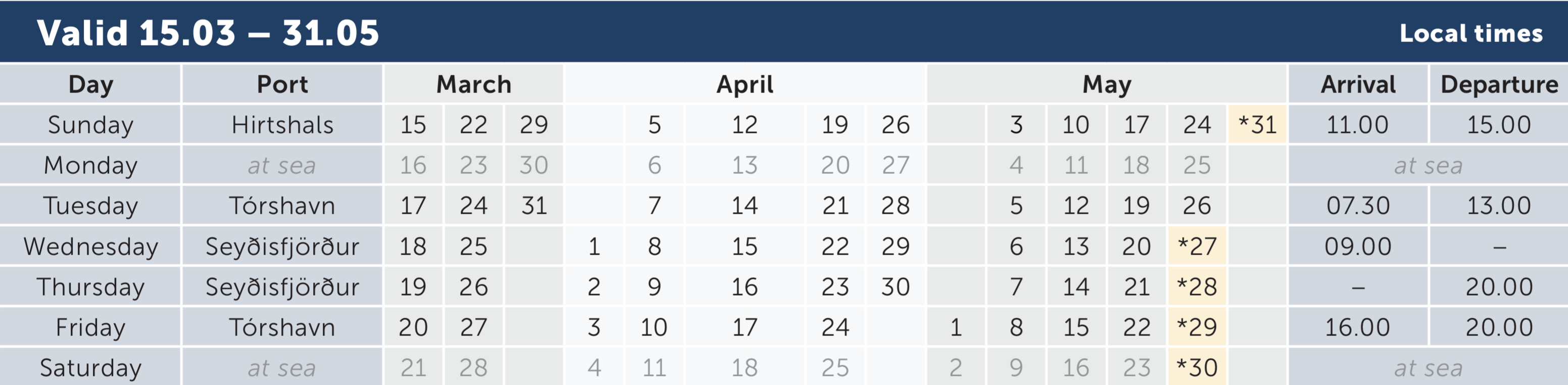Select the "Arrival" column header
Screen dimensions: 1568x385
coord(1358,84)
